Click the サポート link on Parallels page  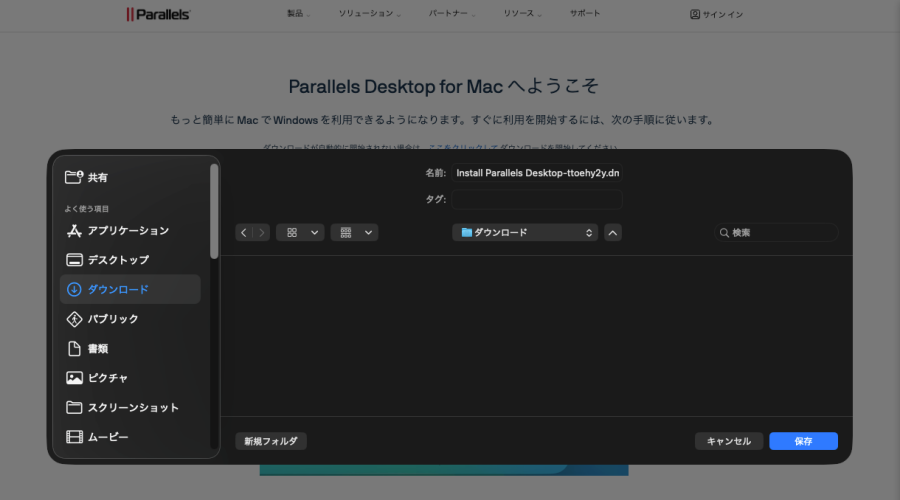585,13
